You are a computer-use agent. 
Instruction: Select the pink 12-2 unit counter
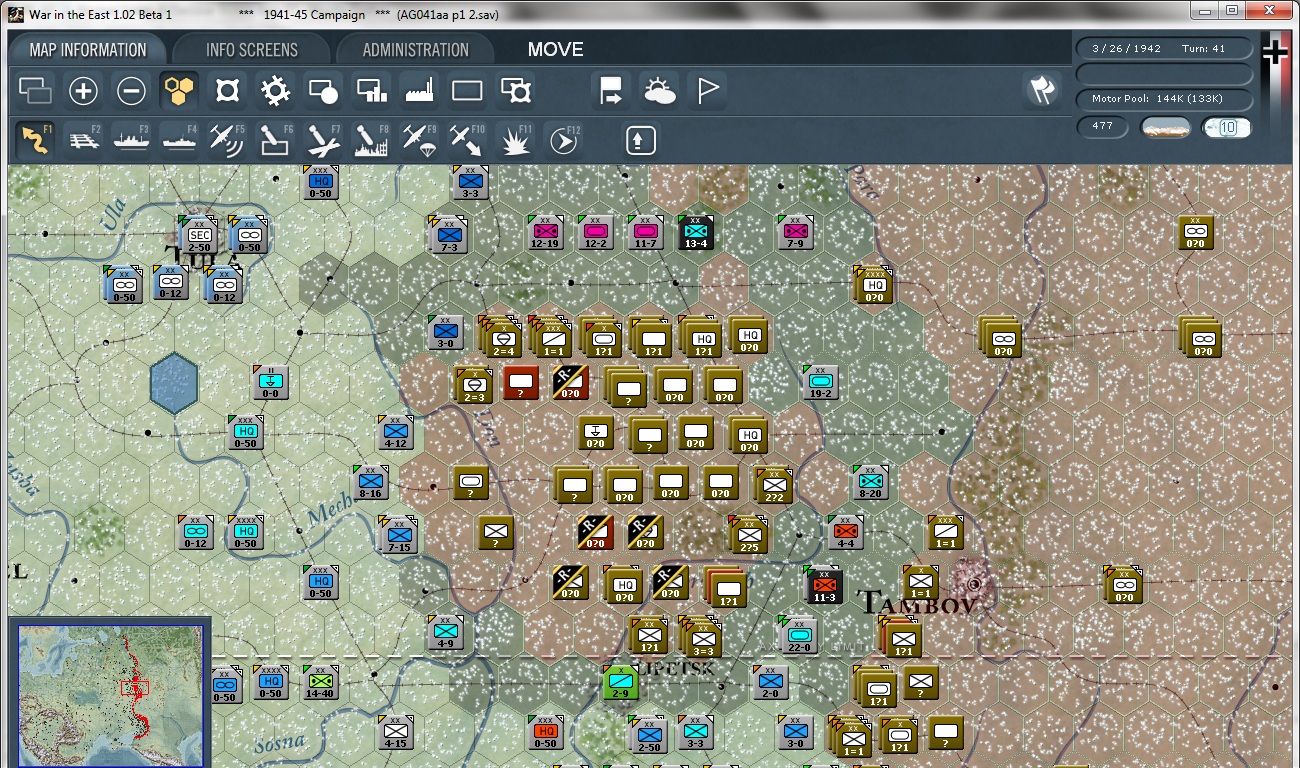(595, 233)
